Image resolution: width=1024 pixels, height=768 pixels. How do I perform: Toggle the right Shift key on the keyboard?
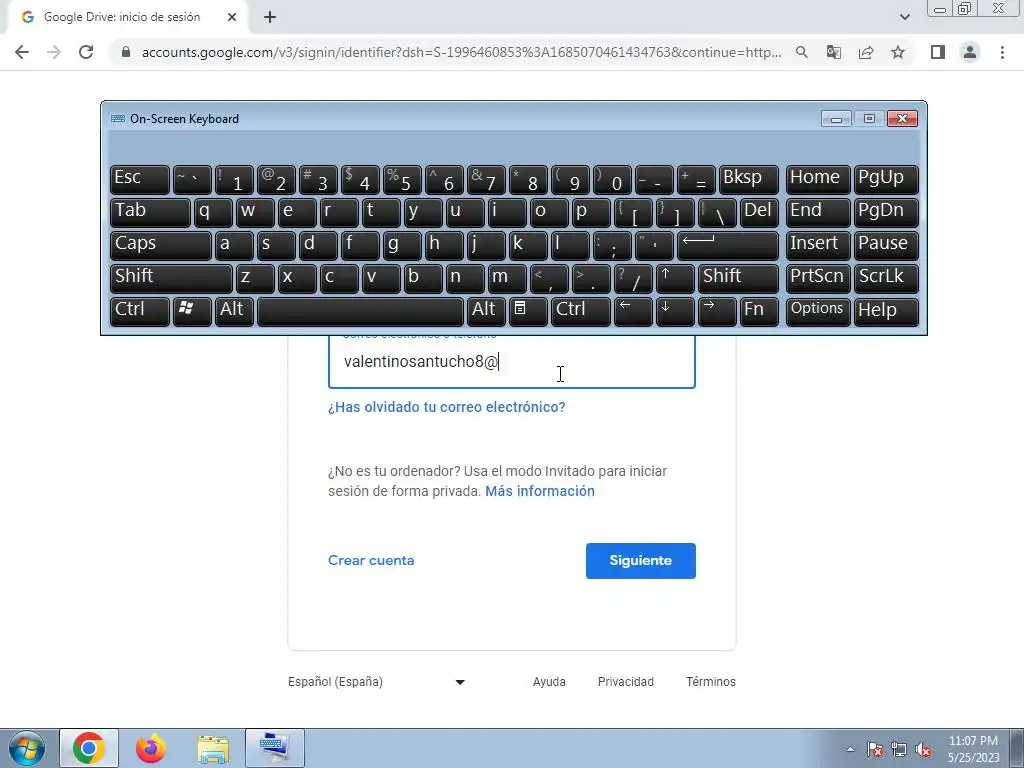[738, 278]
